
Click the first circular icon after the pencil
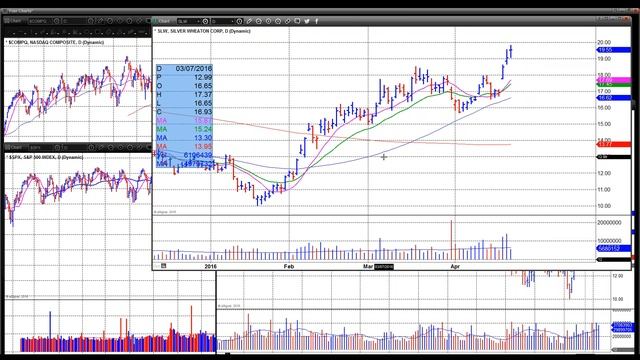point(259,21)
